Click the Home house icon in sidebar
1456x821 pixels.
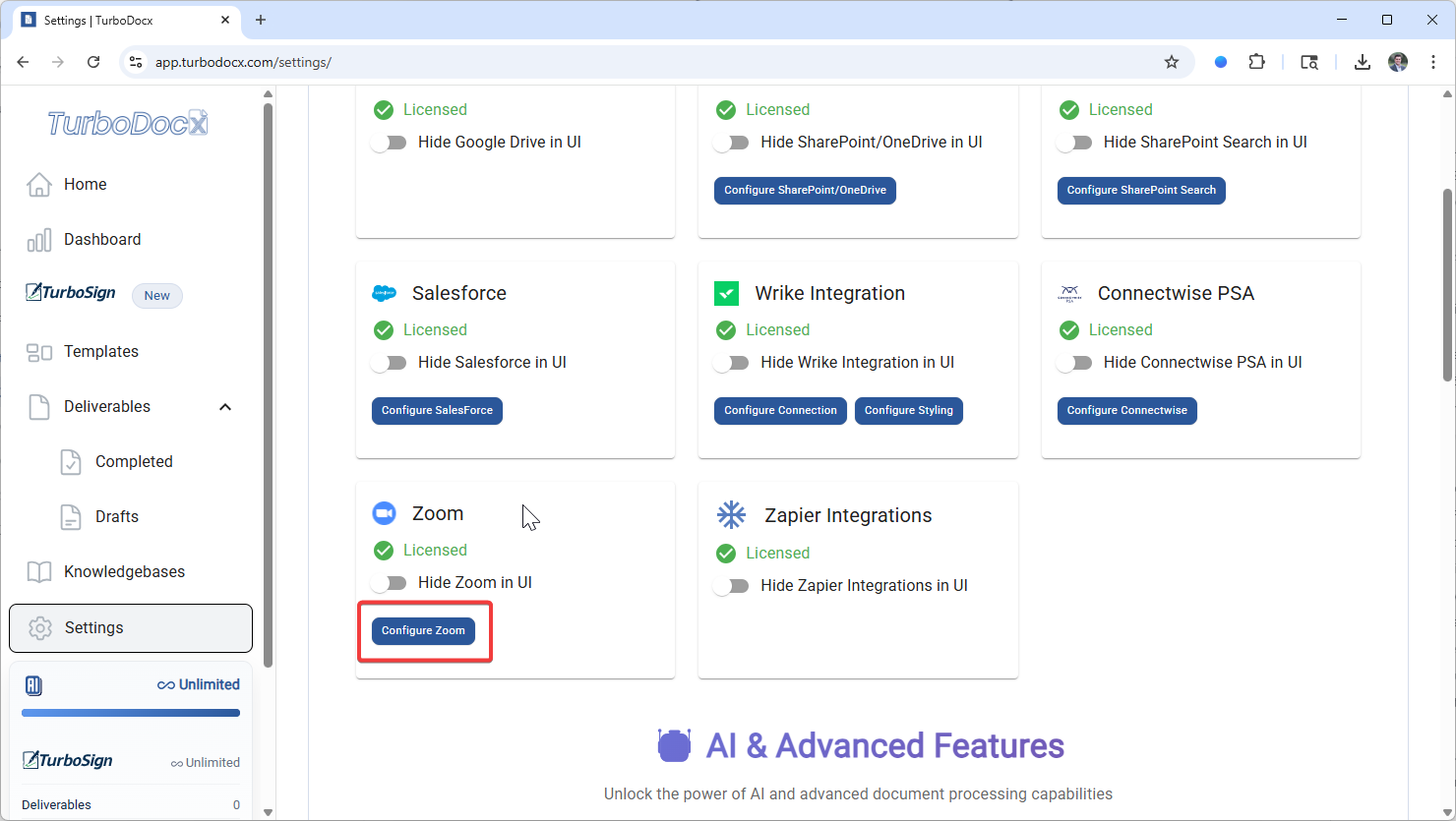click(39, 185)
